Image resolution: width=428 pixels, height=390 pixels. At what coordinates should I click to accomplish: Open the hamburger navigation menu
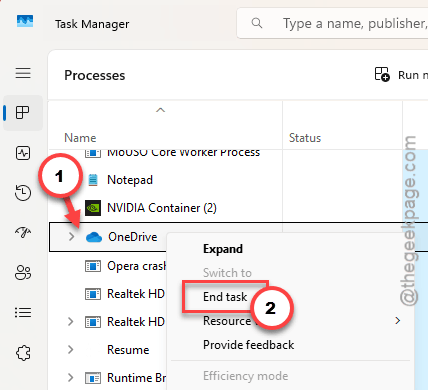click(23, 73)
